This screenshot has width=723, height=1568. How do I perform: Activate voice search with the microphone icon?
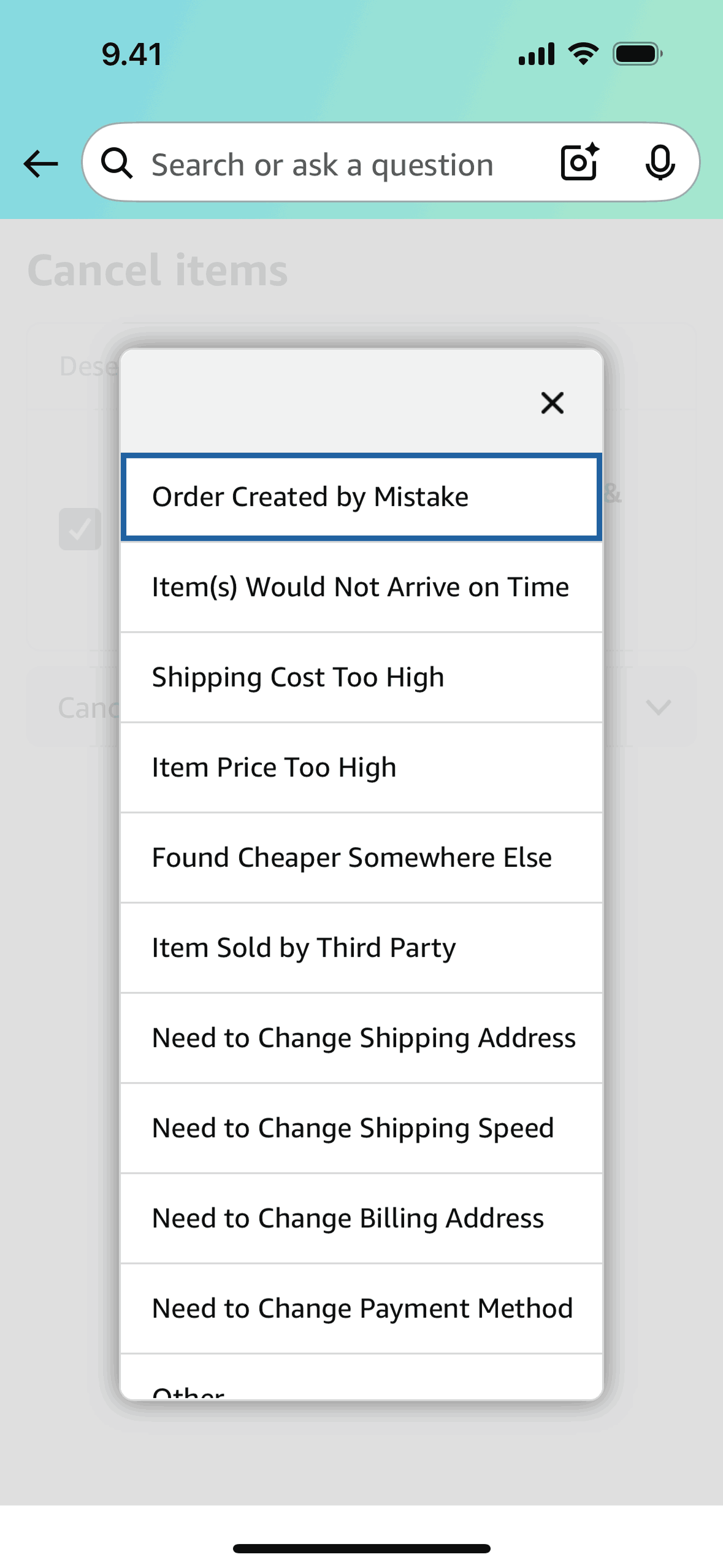pyautogui.click(x=661, y=163)
